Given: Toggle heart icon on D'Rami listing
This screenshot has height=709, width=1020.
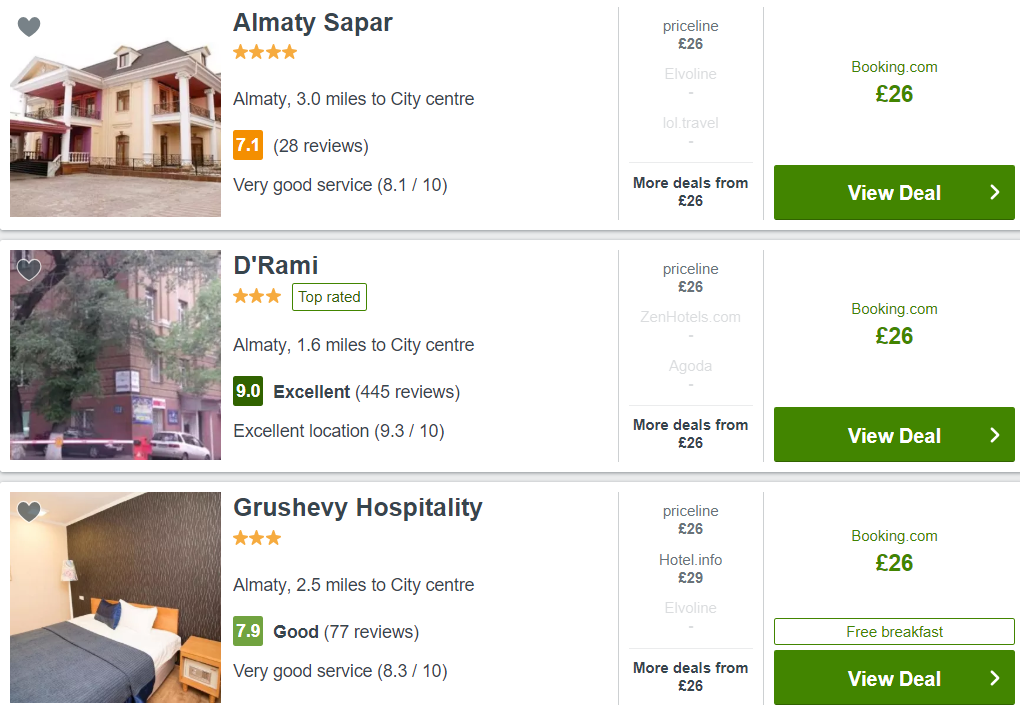Looking at the screenshot, I should pyautogui.click(x=29, y=269).
